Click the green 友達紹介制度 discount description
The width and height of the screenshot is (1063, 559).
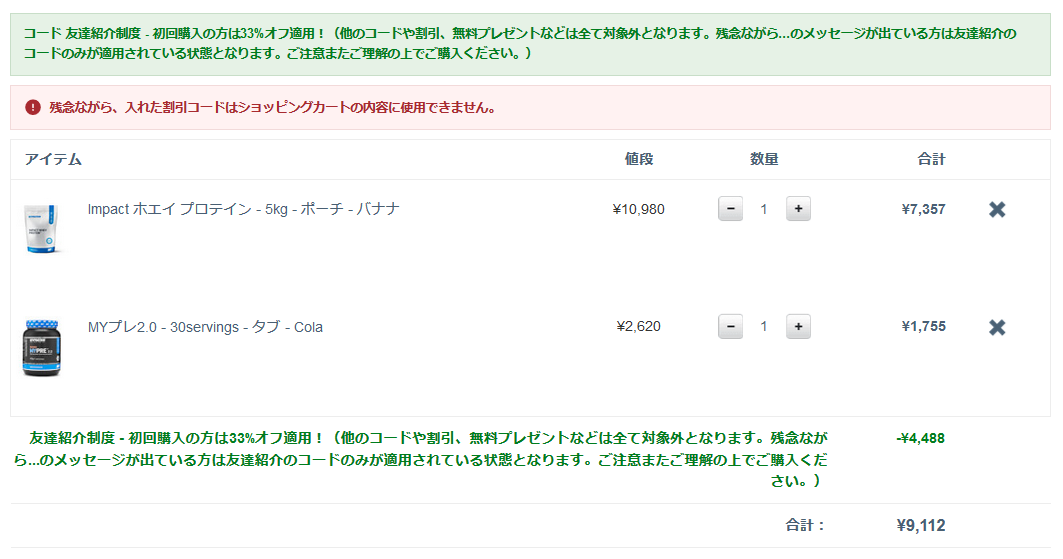click(x=420, y=459)
